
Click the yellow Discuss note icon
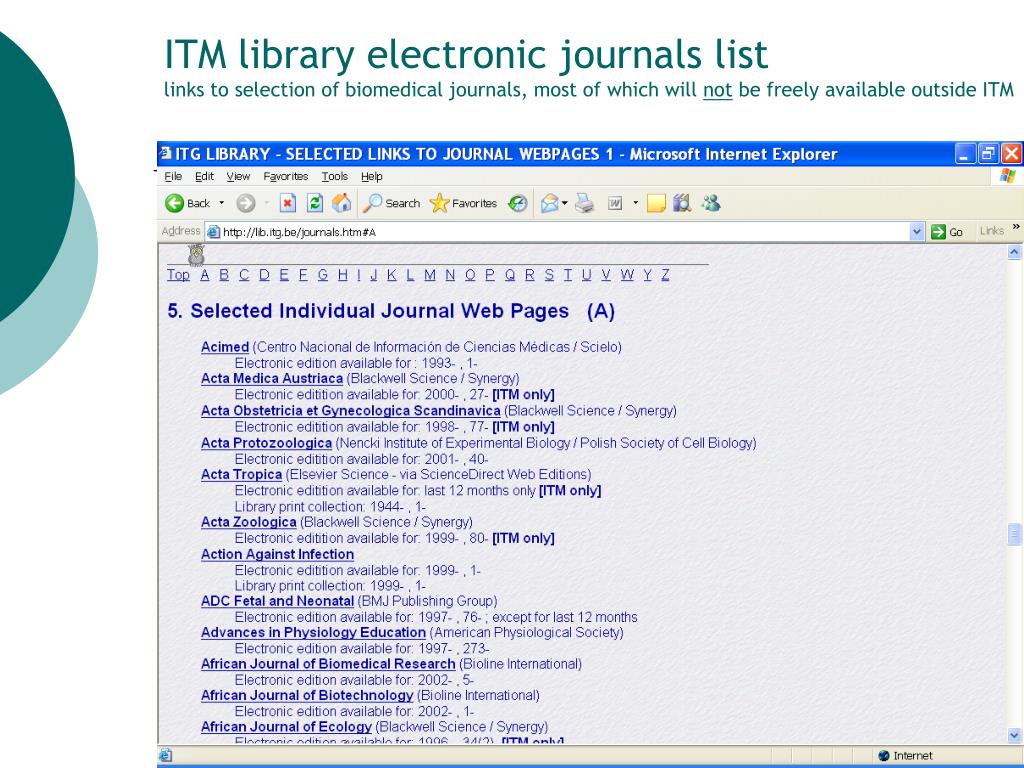click(656, 204)
